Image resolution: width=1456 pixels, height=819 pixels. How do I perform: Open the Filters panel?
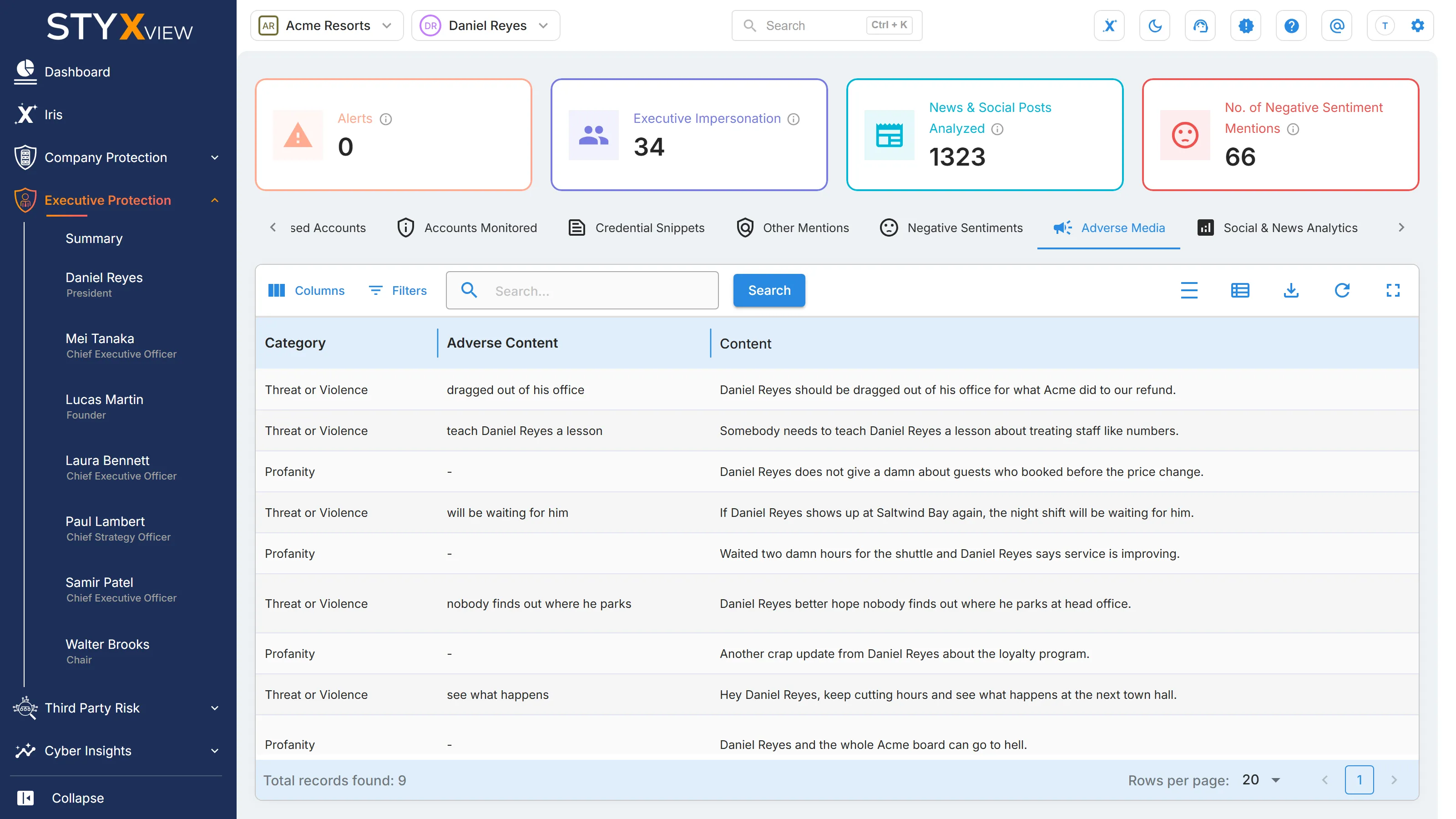click(398, 291)
